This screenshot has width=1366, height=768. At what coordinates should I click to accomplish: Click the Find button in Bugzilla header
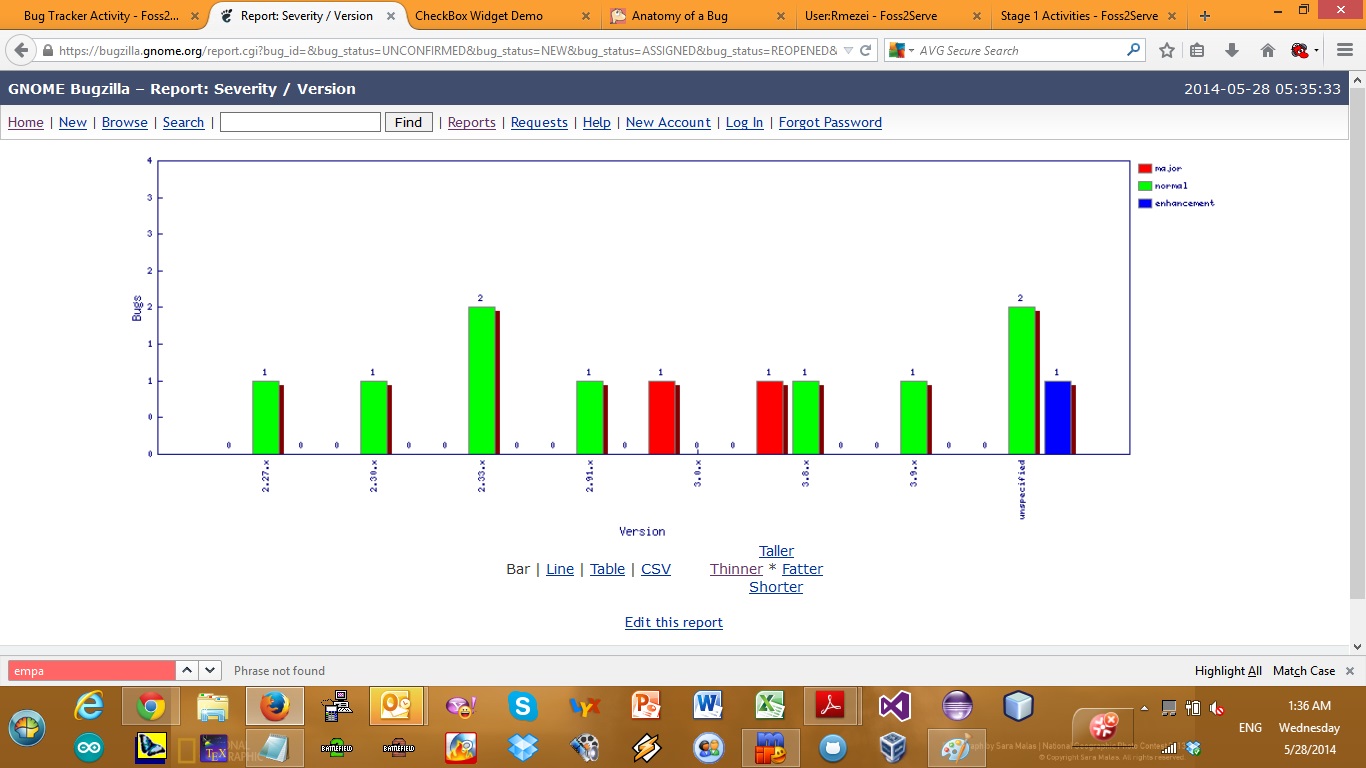tap(408, 122)
